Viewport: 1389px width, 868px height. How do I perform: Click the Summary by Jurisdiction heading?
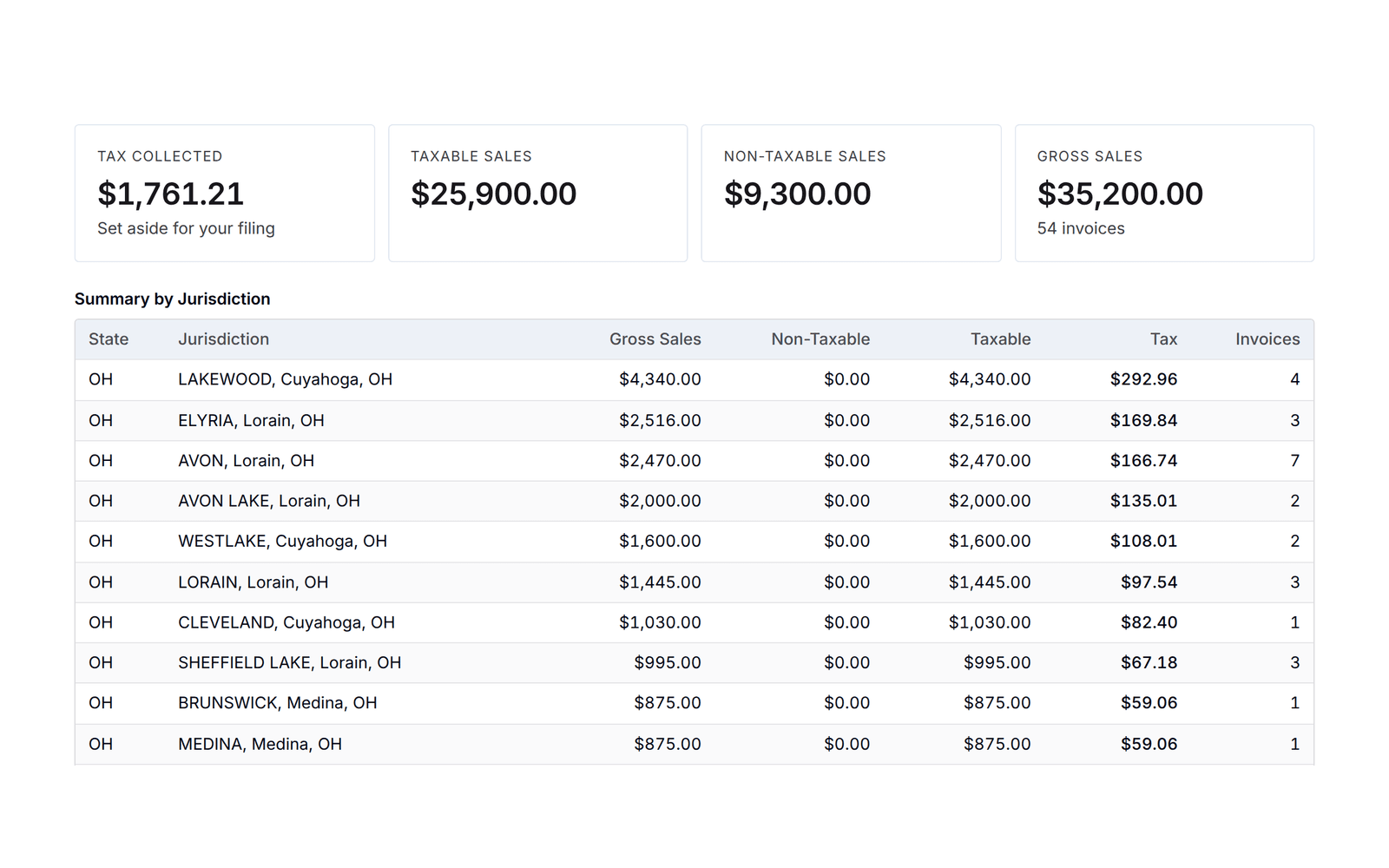coord(172,299)
